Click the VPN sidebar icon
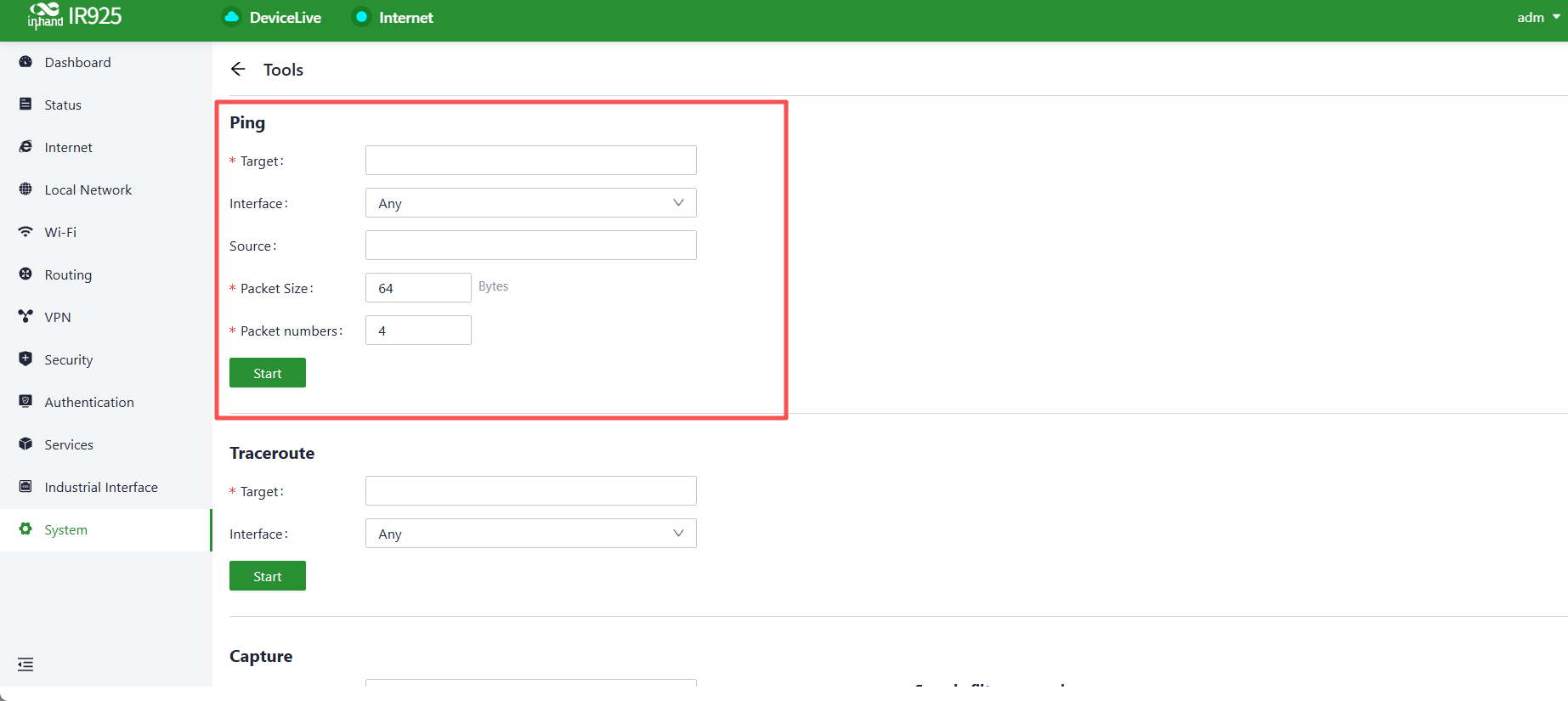1568x701 pixels. pyautogui.click(x=25, y=317)
